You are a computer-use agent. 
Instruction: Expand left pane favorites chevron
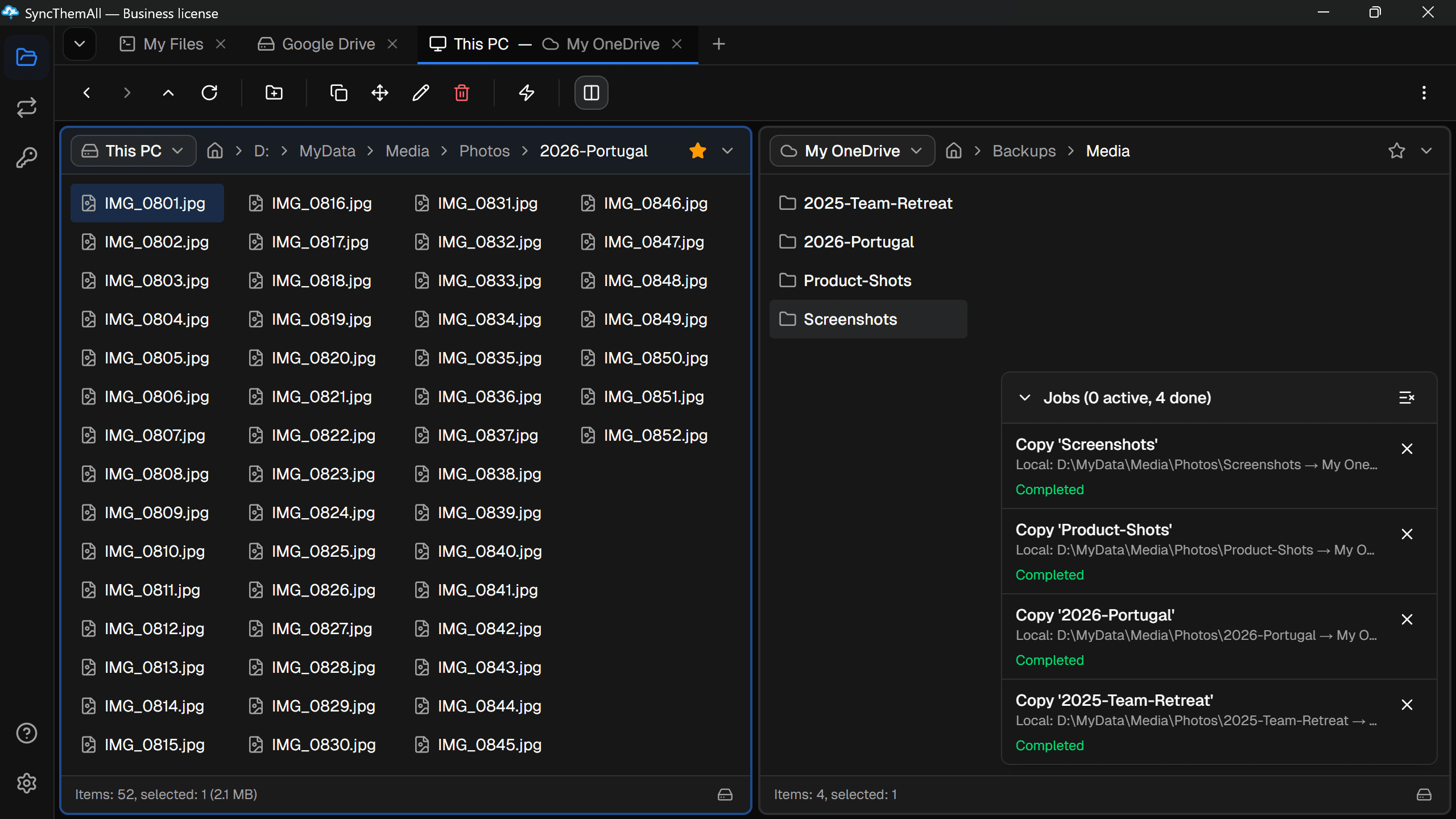[x=727, y=151]
